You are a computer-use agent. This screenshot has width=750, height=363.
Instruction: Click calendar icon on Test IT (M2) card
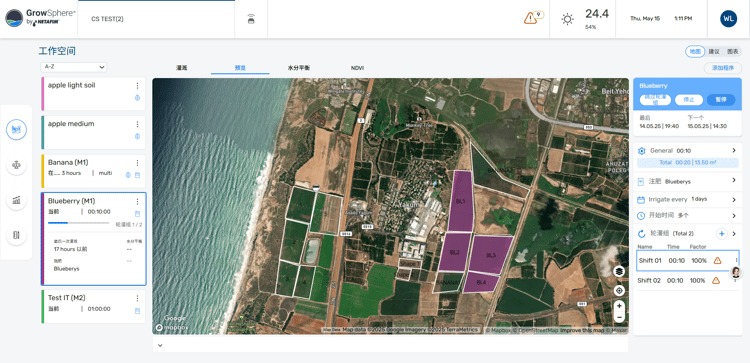tap(137, 311)
